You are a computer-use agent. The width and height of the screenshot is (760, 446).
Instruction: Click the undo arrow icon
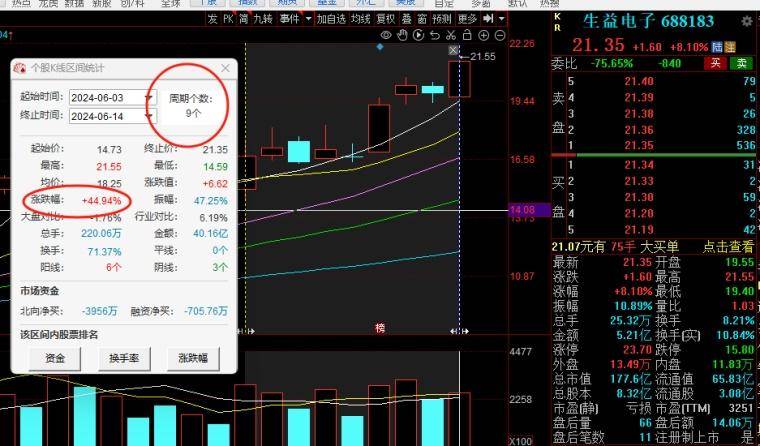pyautogui.click(x=435, y=35)
